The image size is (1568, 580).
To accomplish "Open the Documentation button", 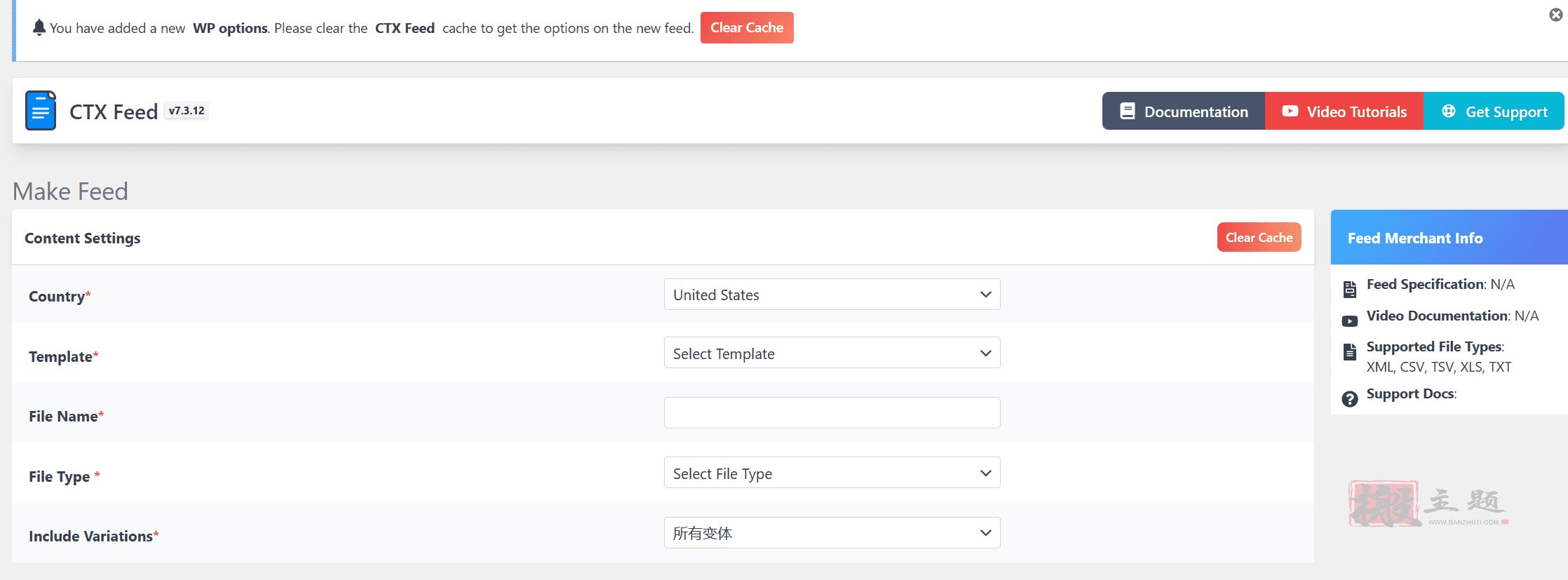I will 1184,111.
